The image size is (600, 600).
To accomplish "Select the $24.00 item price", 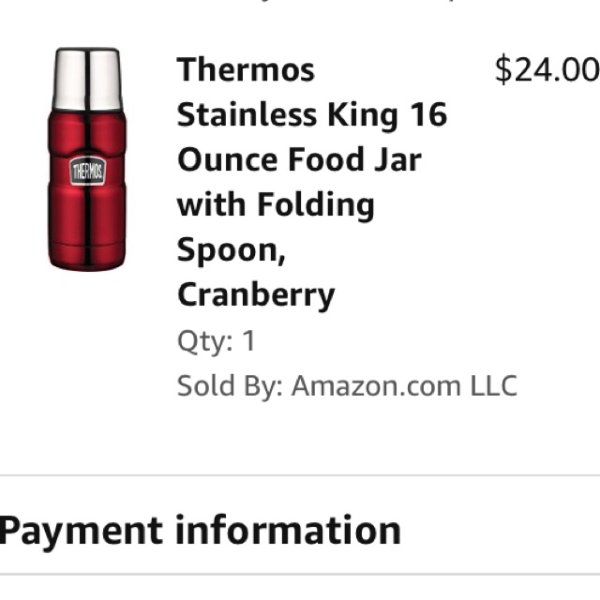I will (547, 70).
